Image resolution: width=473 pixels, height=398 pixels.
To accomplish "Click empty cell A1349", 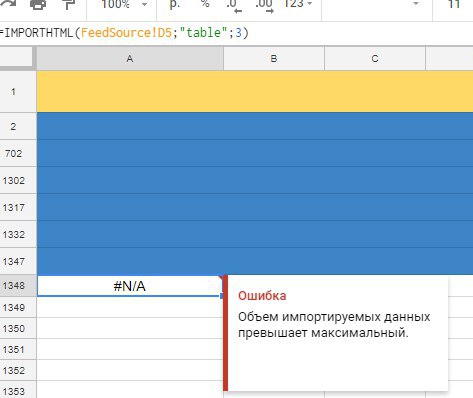I will pos(130,307).
